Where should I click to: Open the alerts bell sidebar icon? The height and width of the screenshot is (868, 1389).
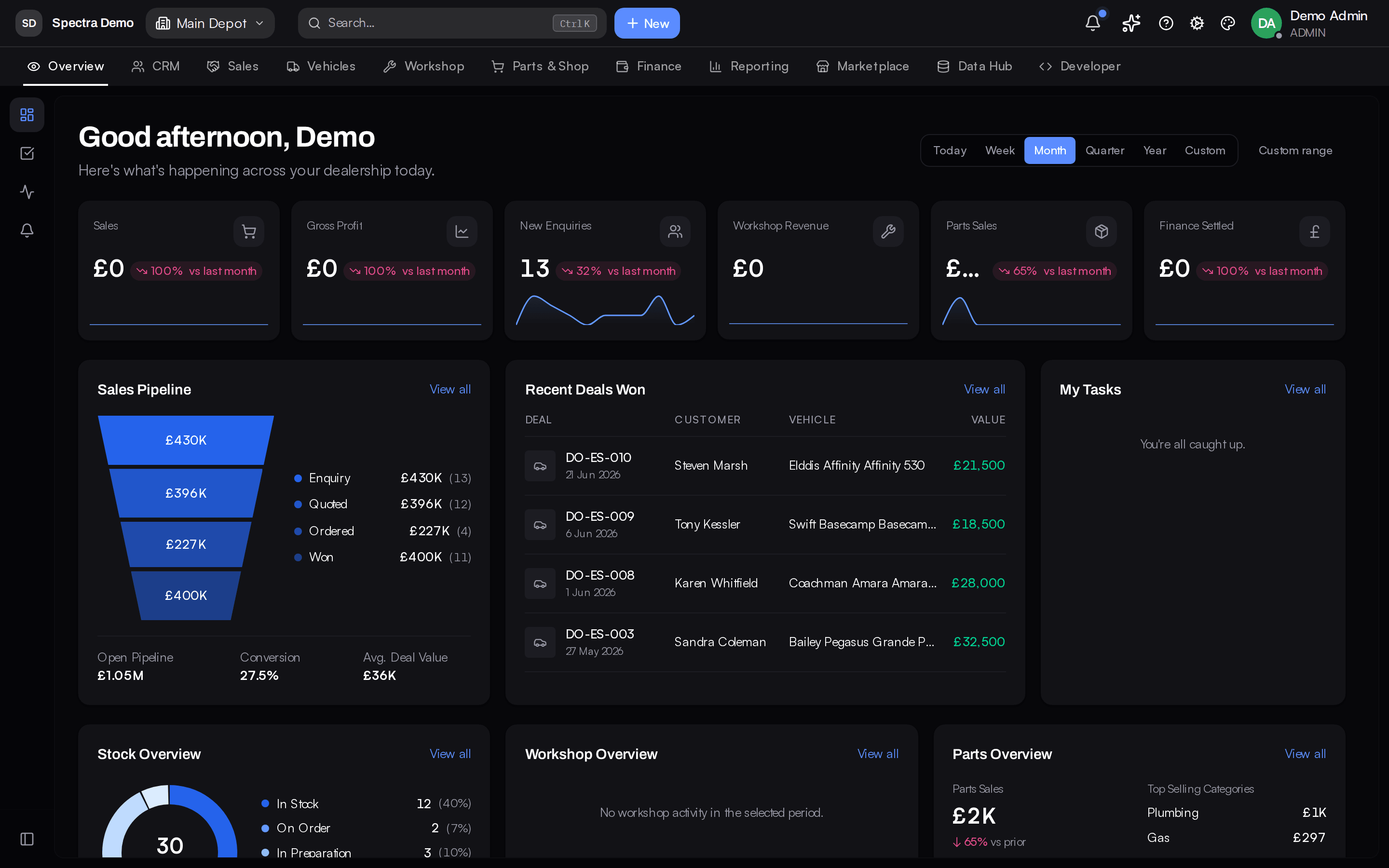[27, 230]
